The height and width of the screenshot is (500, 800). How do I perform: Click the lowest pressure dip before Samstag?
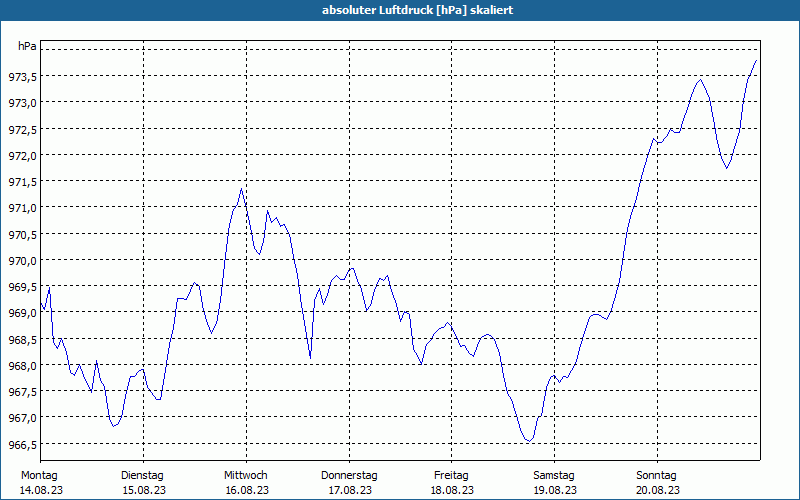(x=530, y=441)
